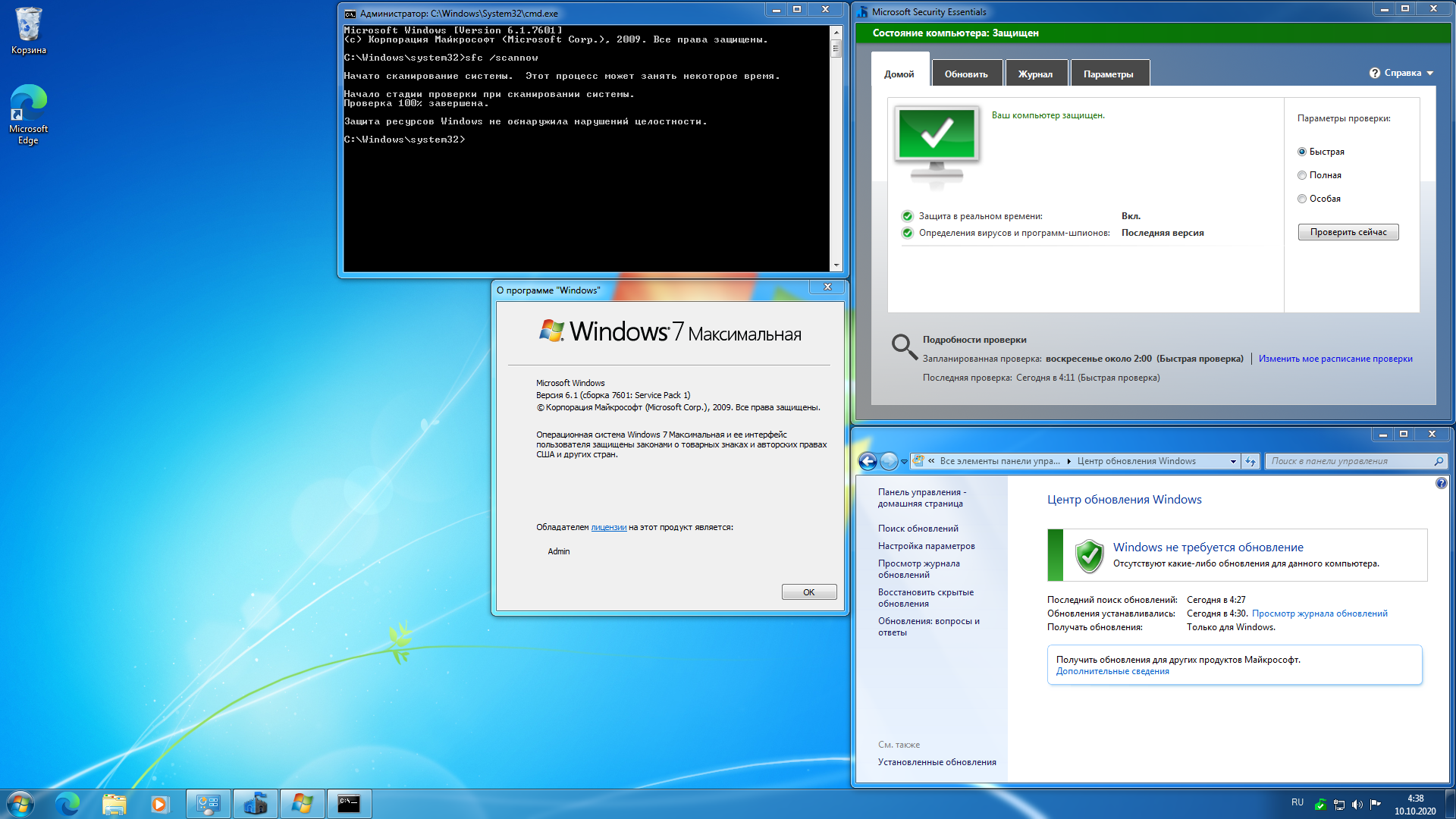Screen dimensions: 1456x819
Task: Open recent pages dropdown arrow beside navigation buttons
Action: 904,461
